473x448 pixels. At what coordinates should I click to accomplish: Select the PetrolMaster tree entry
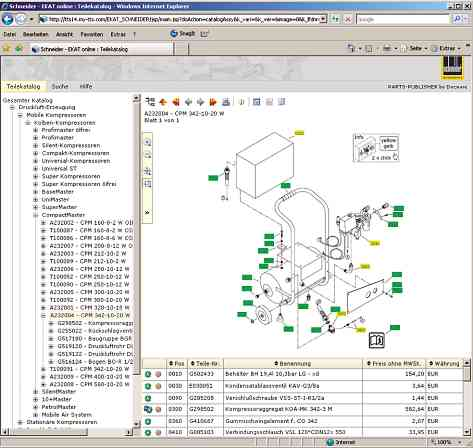(x=59, y=407)
